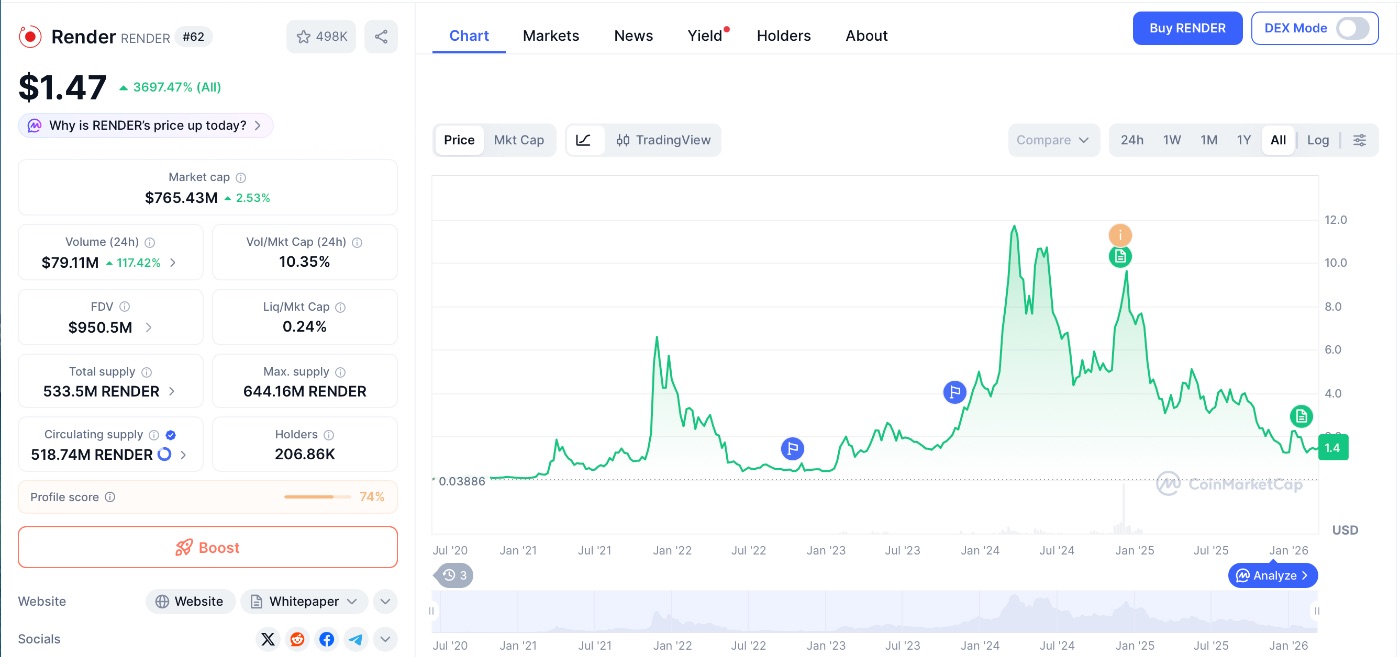Toggle DEX Mode switch

[1351, 28]
